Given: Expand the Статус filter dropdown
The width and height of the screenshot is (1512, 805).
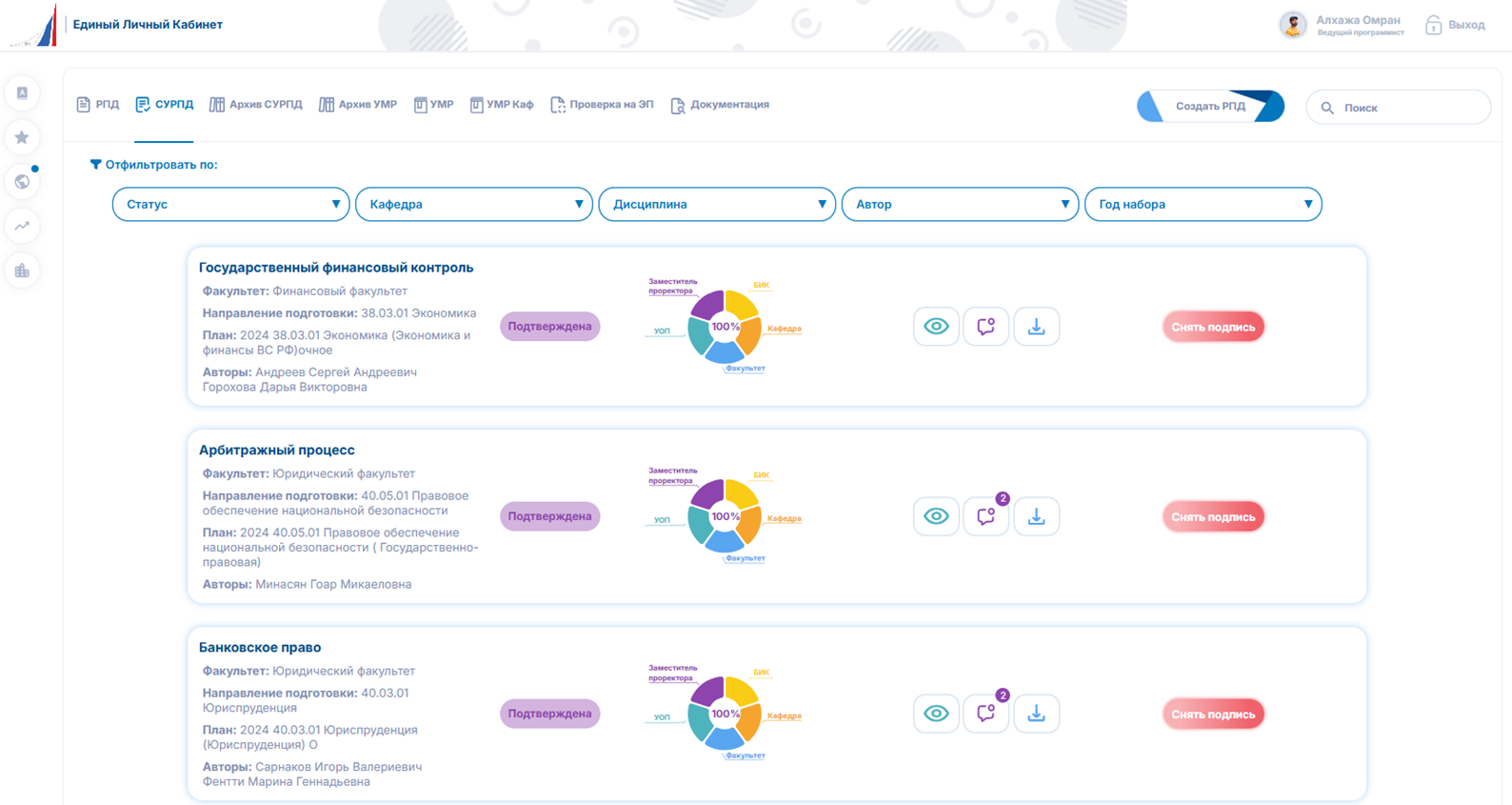Looking at the screenshot, I should [x=231, y=204].
